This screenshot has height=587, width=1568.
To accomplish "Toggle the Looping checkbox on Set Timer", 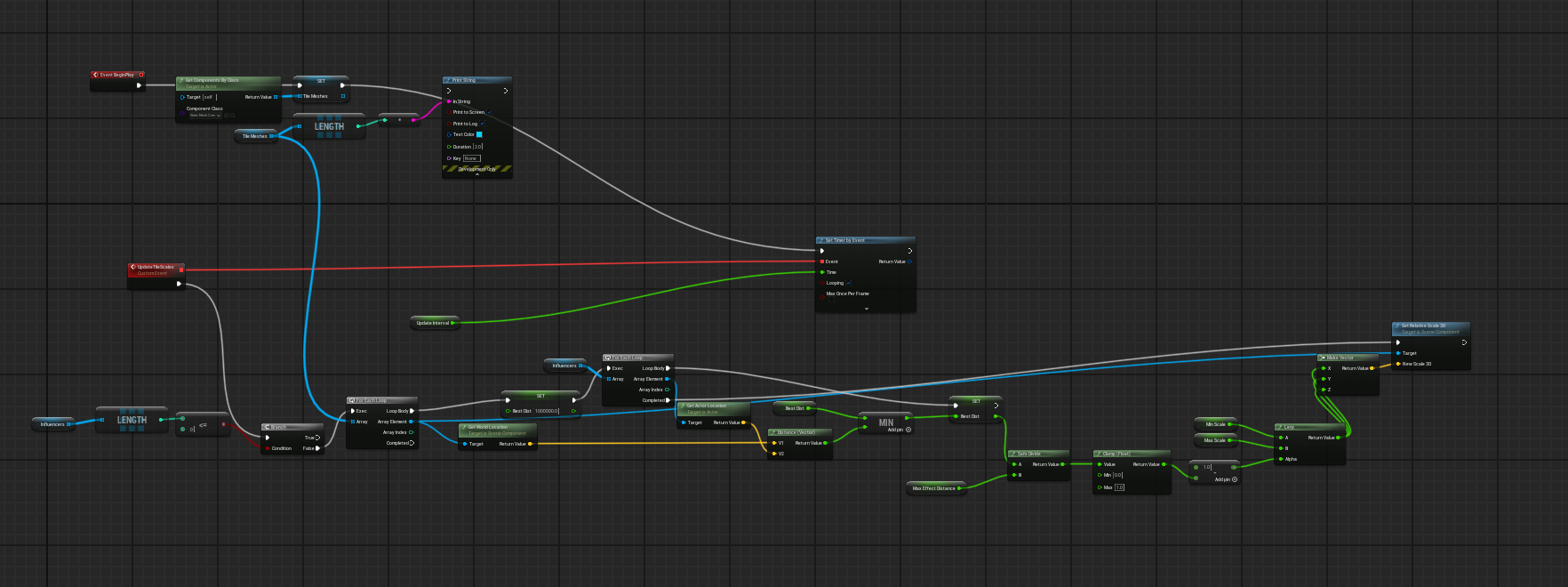I will (849, 283).
